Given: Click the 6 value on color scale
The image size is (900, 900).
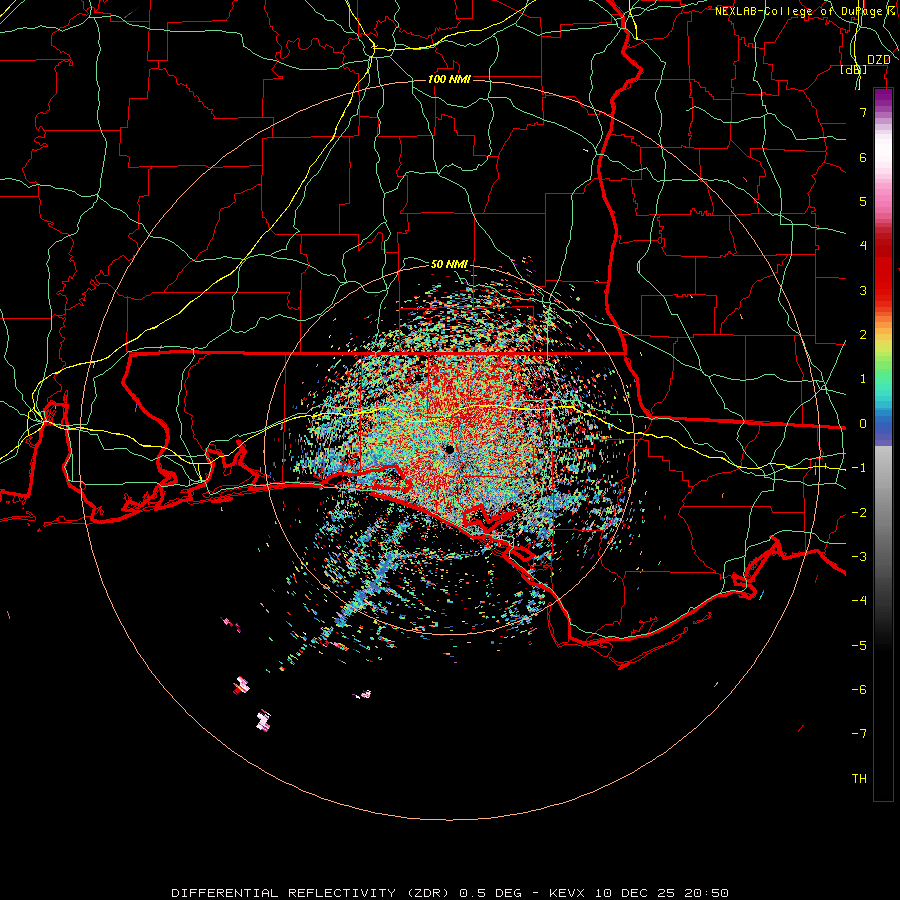Looking at the screenshot, I should pyautogui.click(x=863, y=157).
